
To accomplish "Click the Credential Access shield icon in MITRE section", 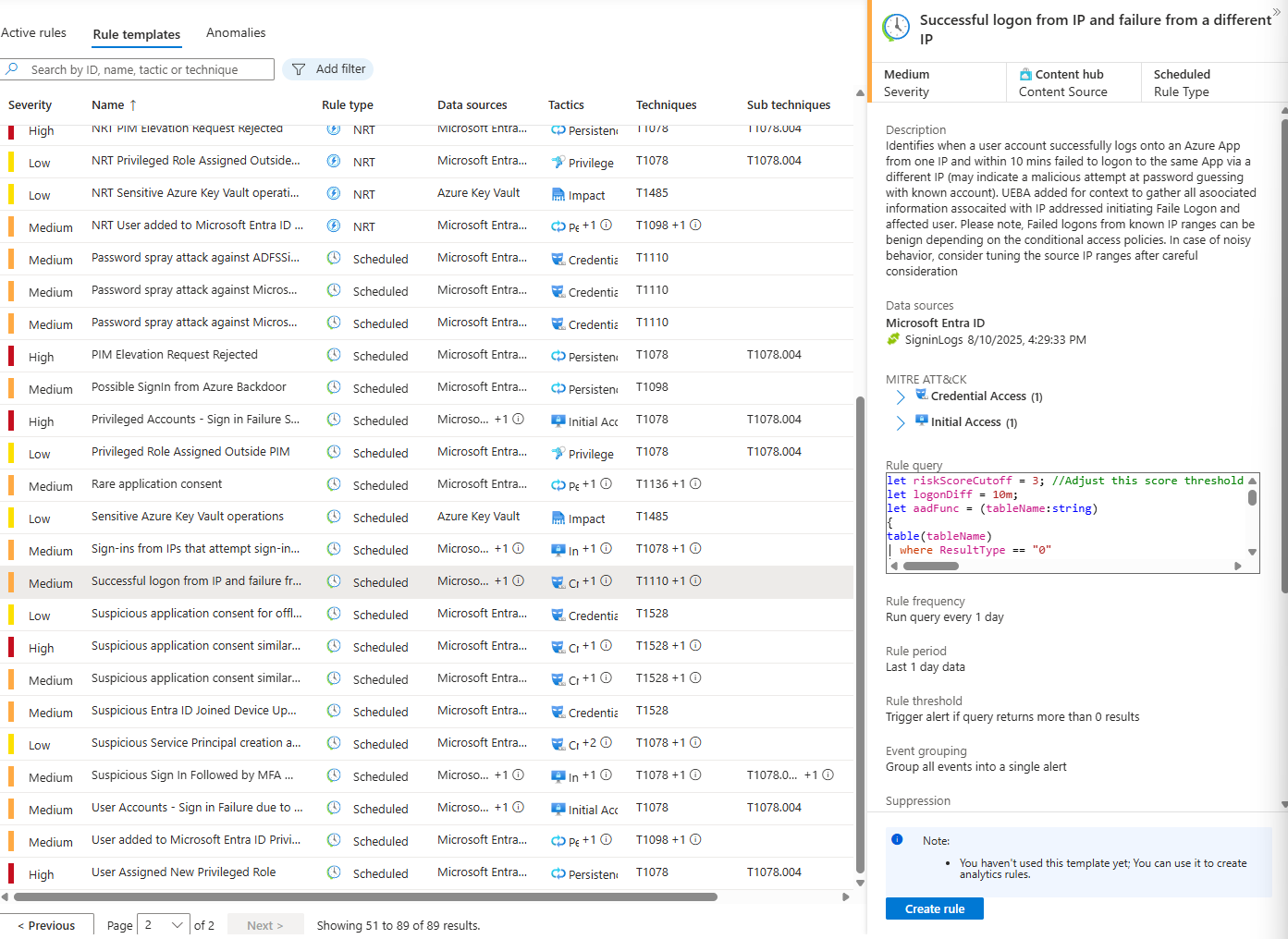I will pyautogui.click(x=922, y=395).
